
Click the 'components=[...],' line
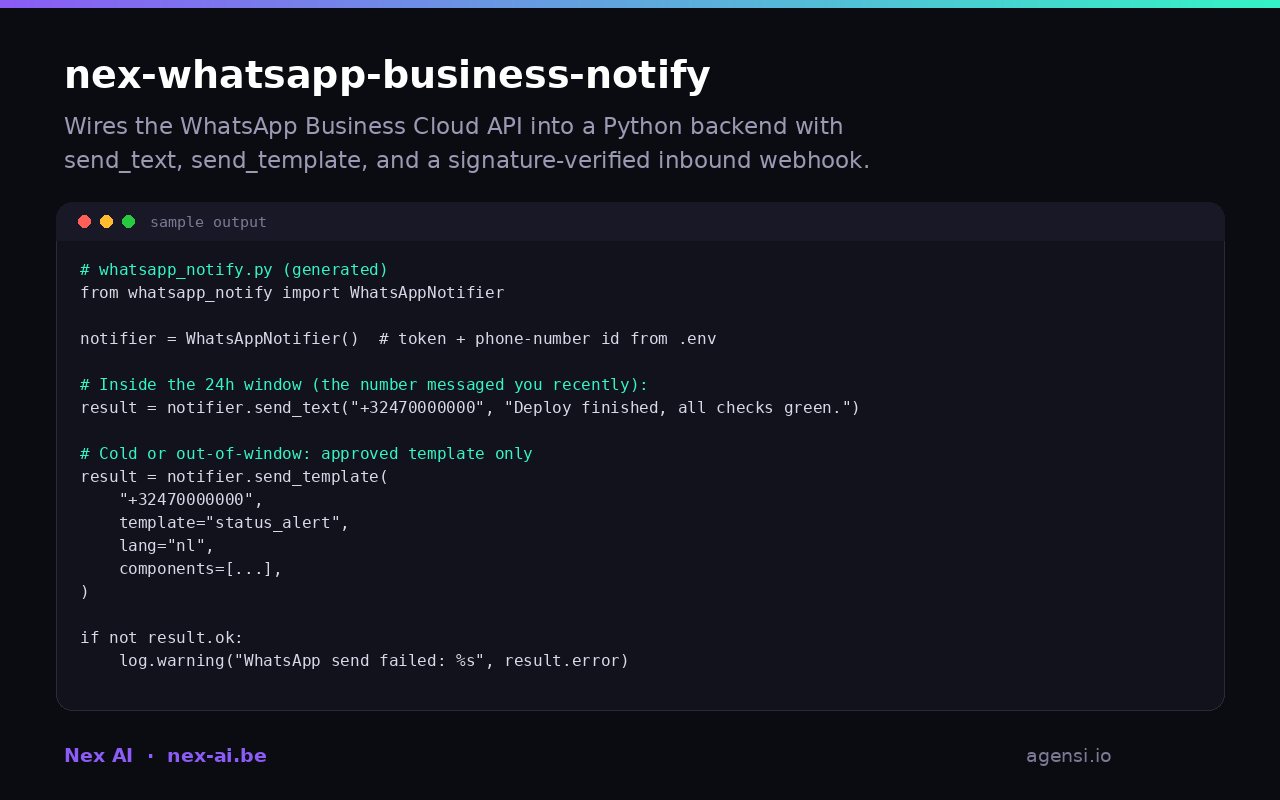[200, 569]
